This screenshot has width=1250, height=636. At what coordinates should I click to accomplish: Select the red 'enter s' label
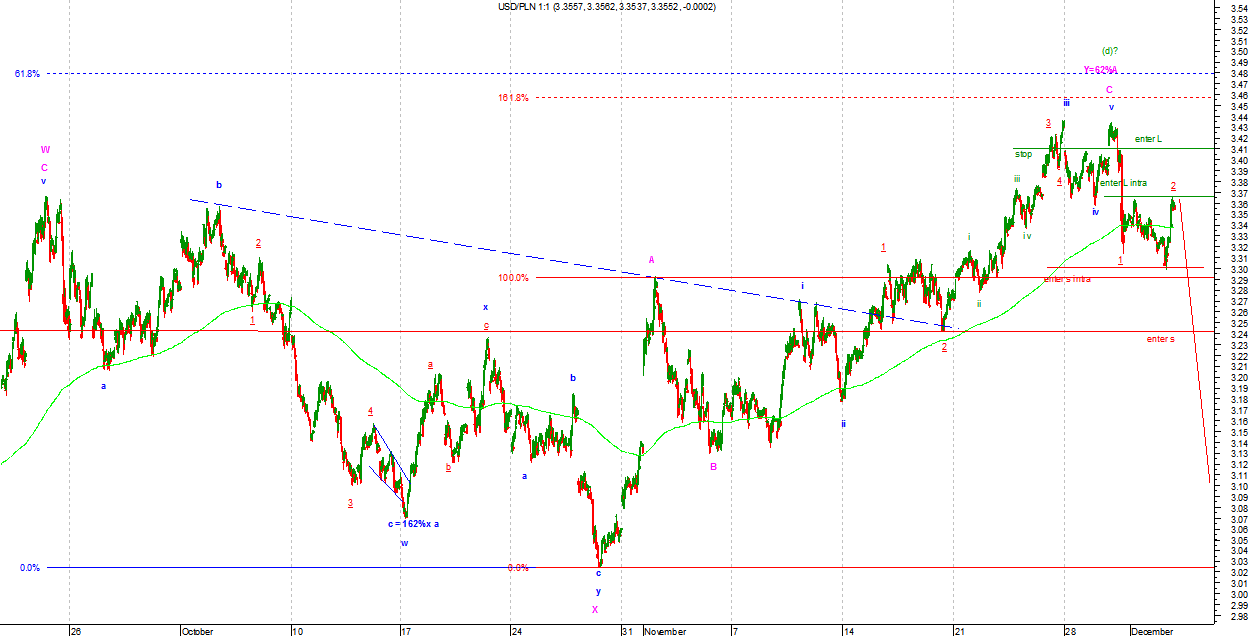1160,339
